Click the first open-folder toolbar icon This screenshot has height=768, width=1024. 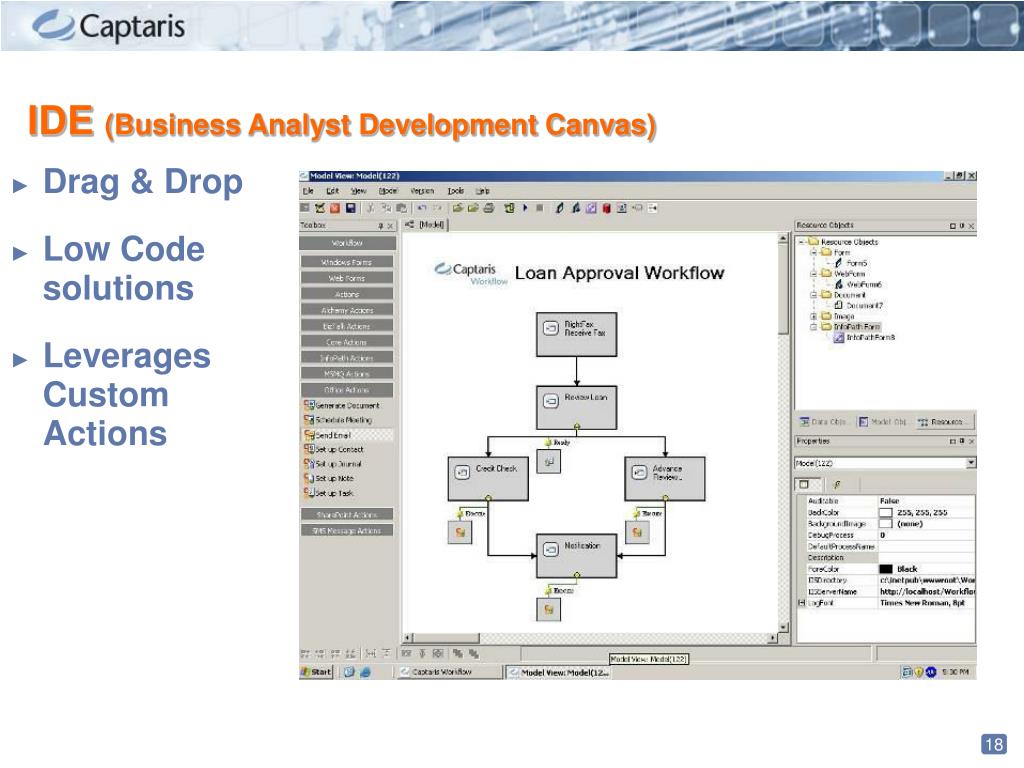point(458,208)
